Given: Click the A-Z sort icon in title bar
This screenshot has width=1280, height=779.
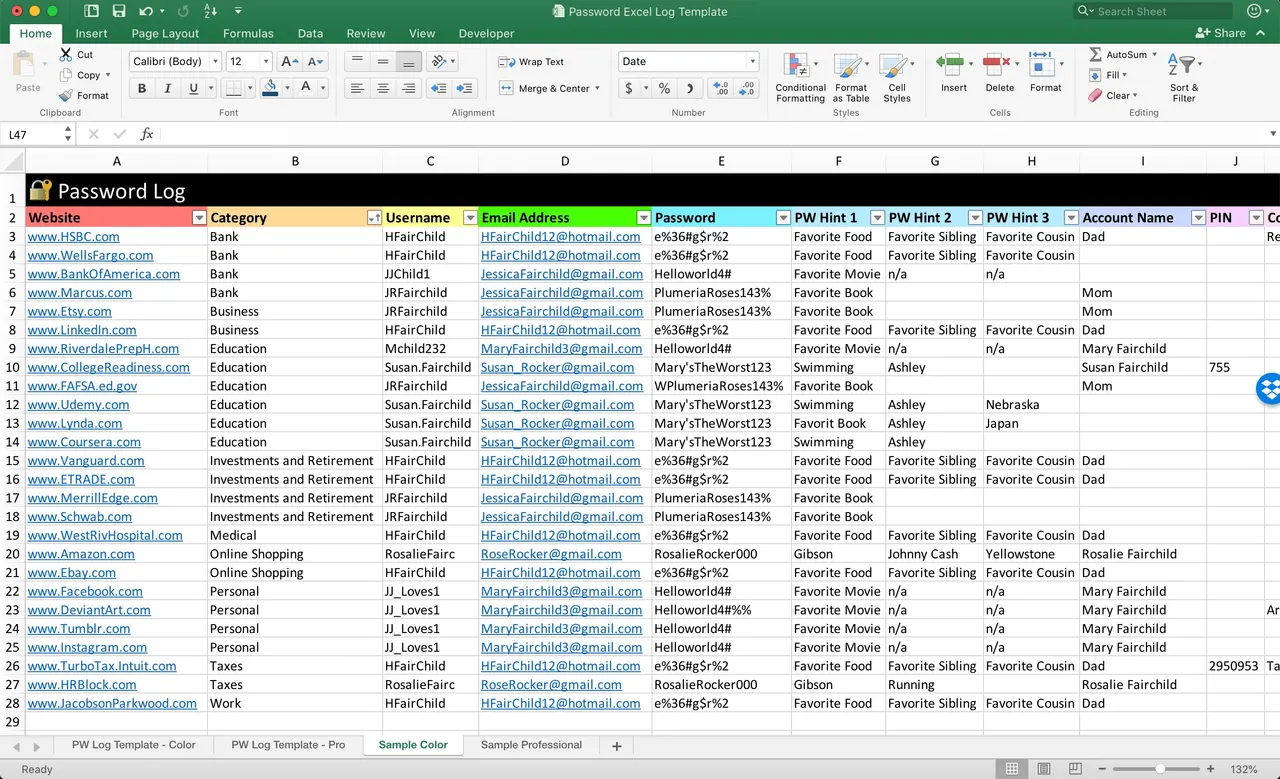Looking at the screenshot, I should [x=210, y=11].
